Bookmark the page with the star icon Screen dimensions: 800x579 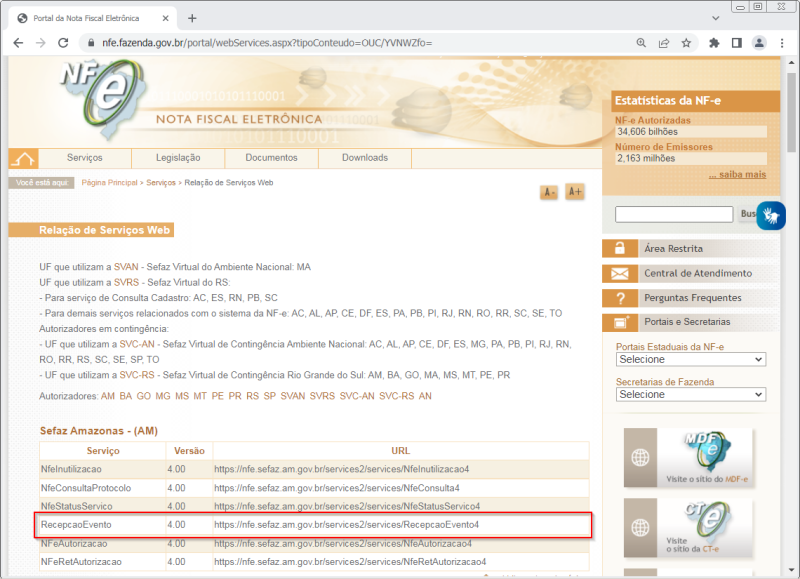click(x=687, y=43)
